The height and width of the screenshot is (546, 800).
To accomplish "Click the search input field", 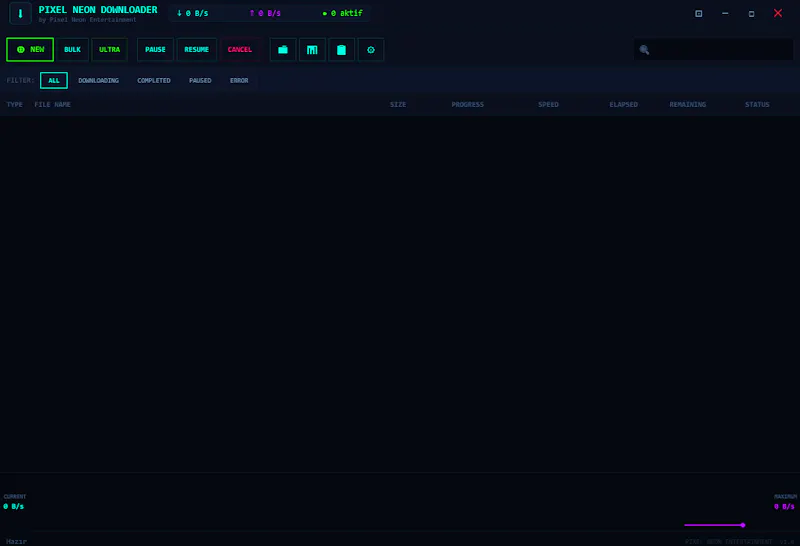I will (713, 49).
